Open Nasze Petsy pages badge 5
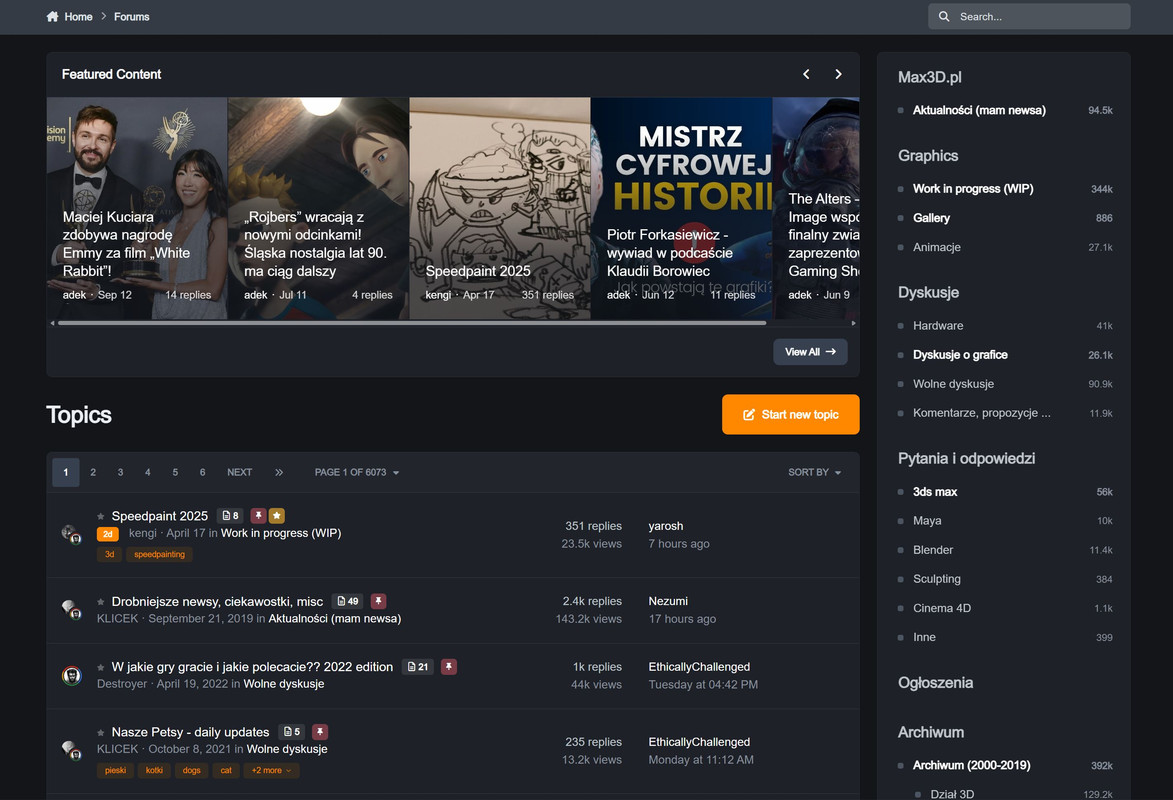Screen dimensions: 1173x800 pyautogui.click(x=293, y=732)
